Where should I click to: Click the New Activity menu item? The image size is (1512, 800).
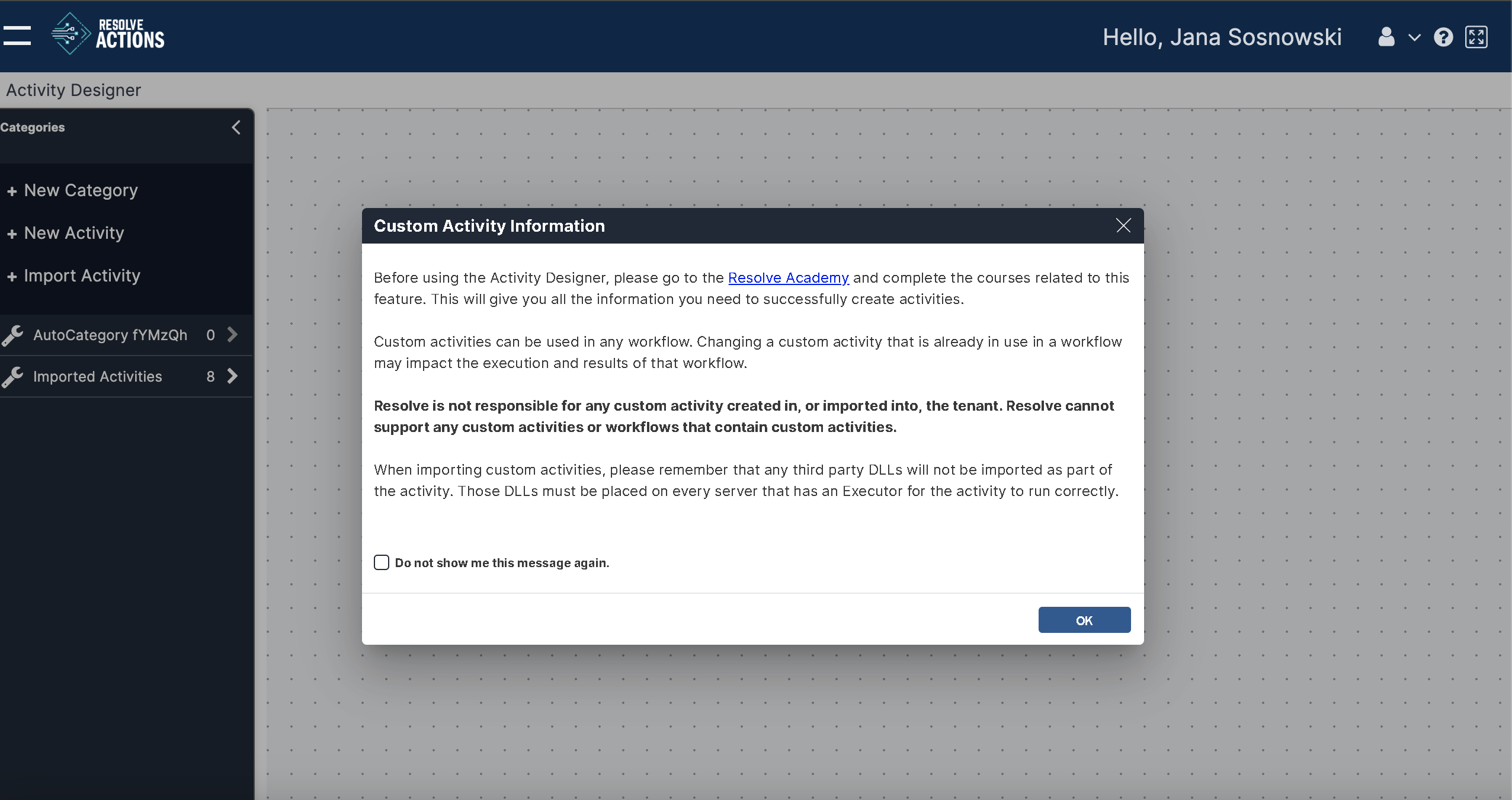click(74, 232)
